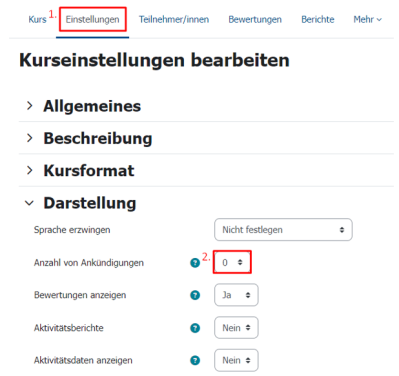Expand the Allgemeines section chevron
The width and height of the screenshot is (399, 376).
pyautogui.click(x=30, y=106)
